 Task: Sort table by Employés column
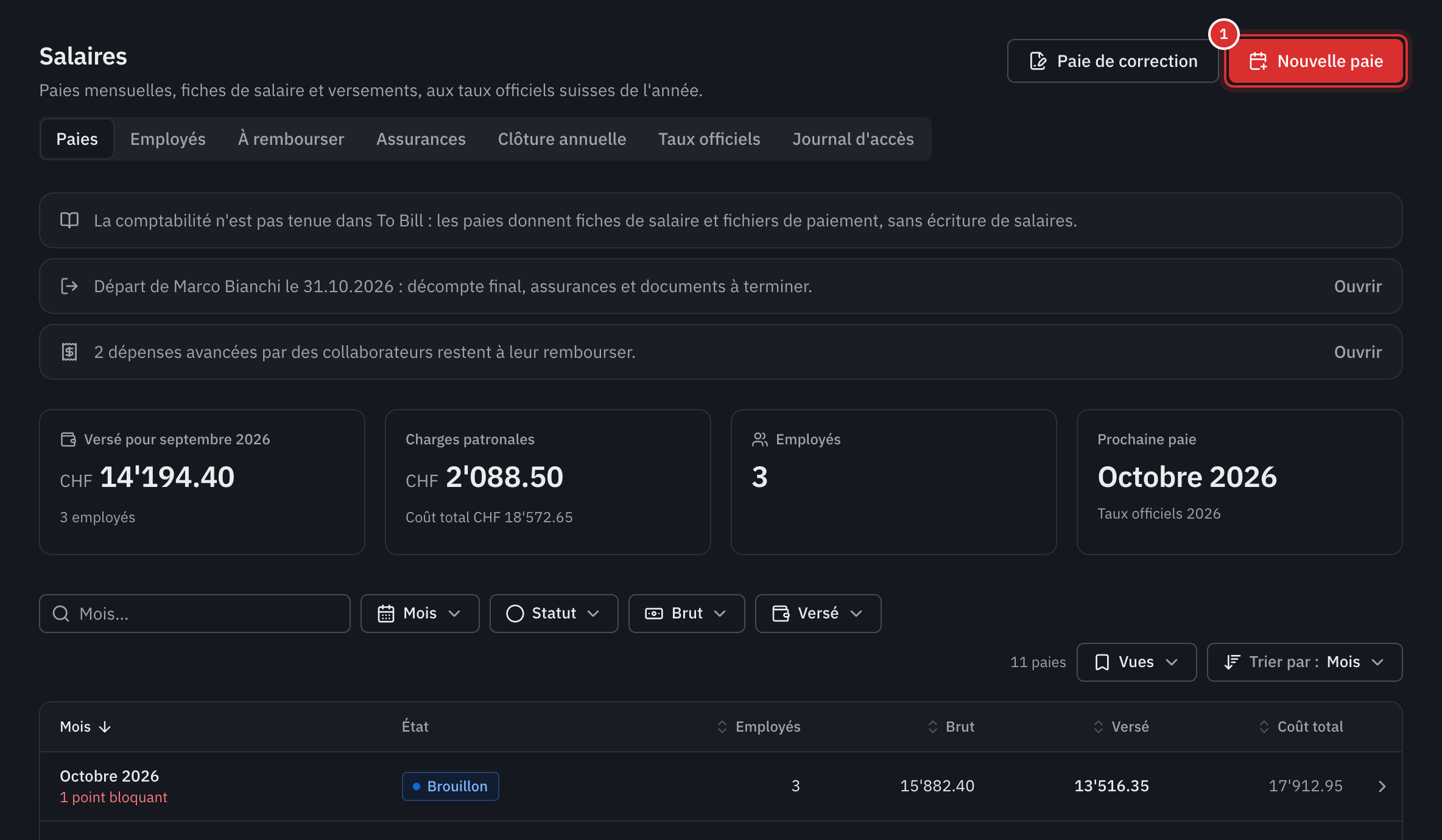coord(759,727)
